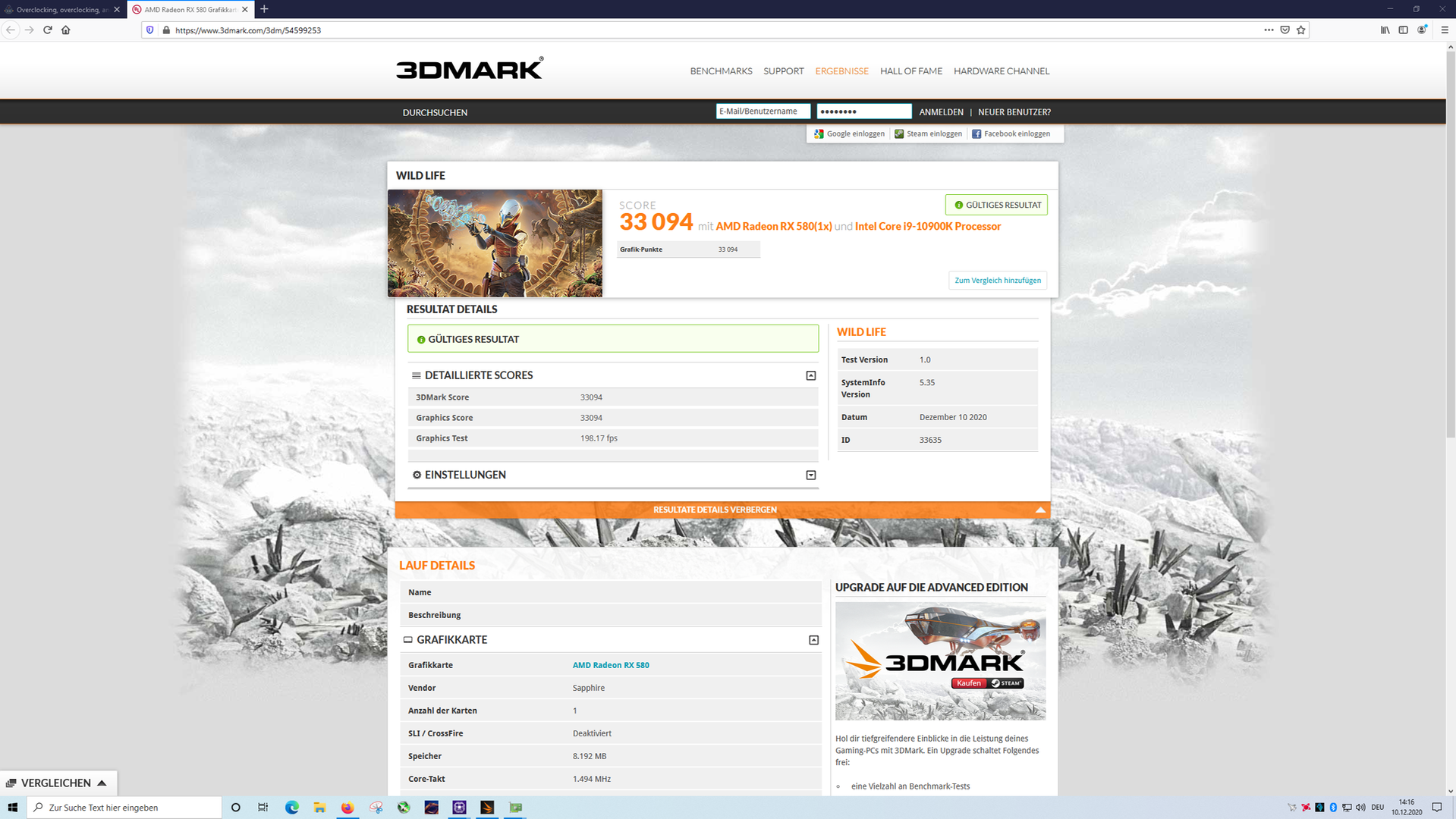Click the Neuer Benutzer link

coord(1014,111)
